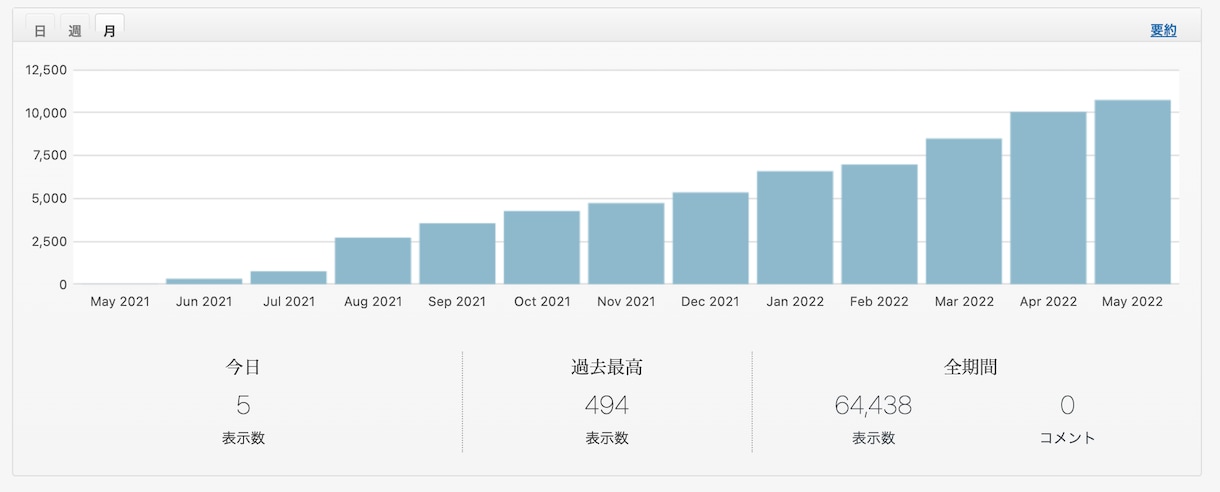Click the 5,000 y-axis value
Image resolution: width=1220 pixels, height=492 pixels.
coord(49,199)
